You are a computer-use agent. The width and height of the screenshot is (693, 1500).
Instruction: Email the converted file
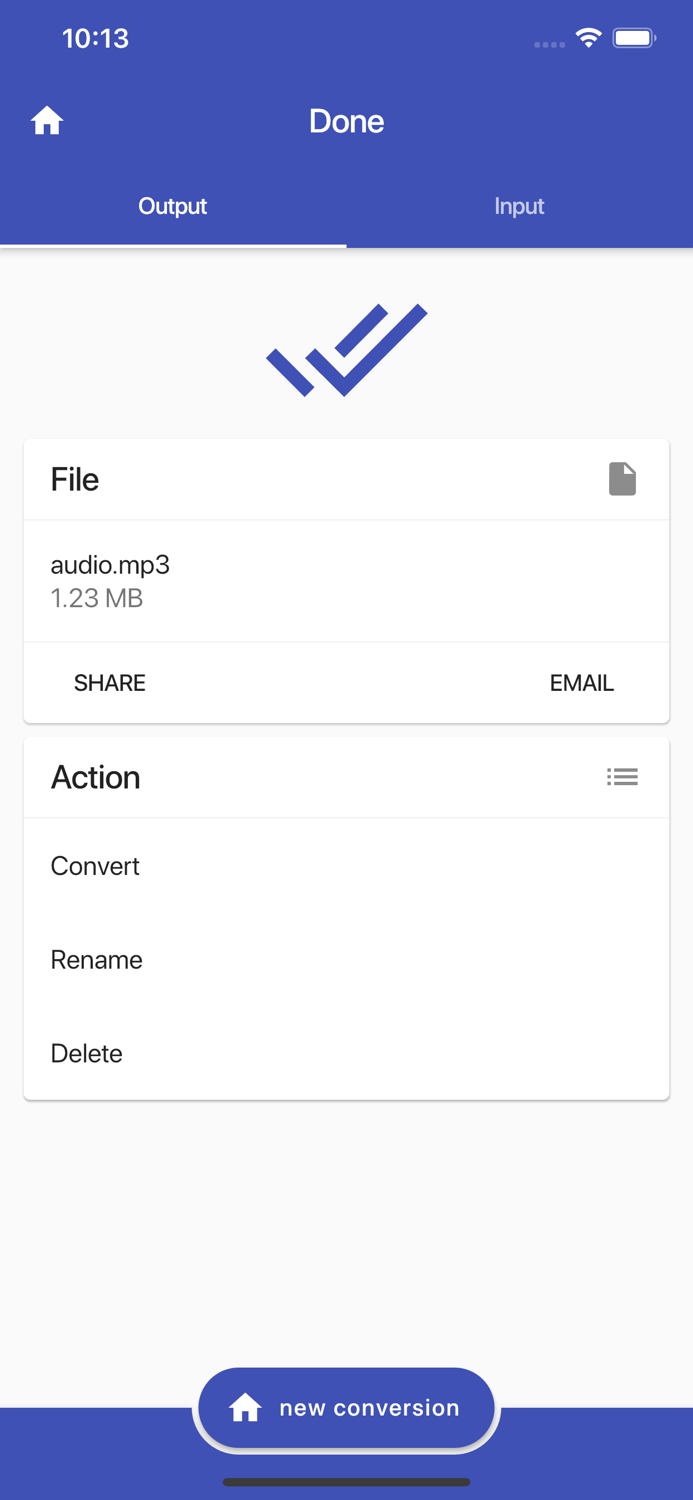(581, 683)
